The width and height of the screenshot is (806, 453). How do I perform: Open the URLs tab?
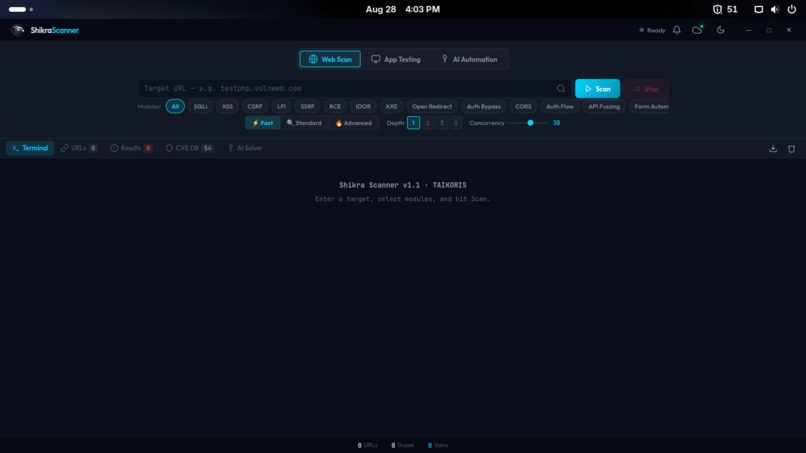tap(79, 148)
